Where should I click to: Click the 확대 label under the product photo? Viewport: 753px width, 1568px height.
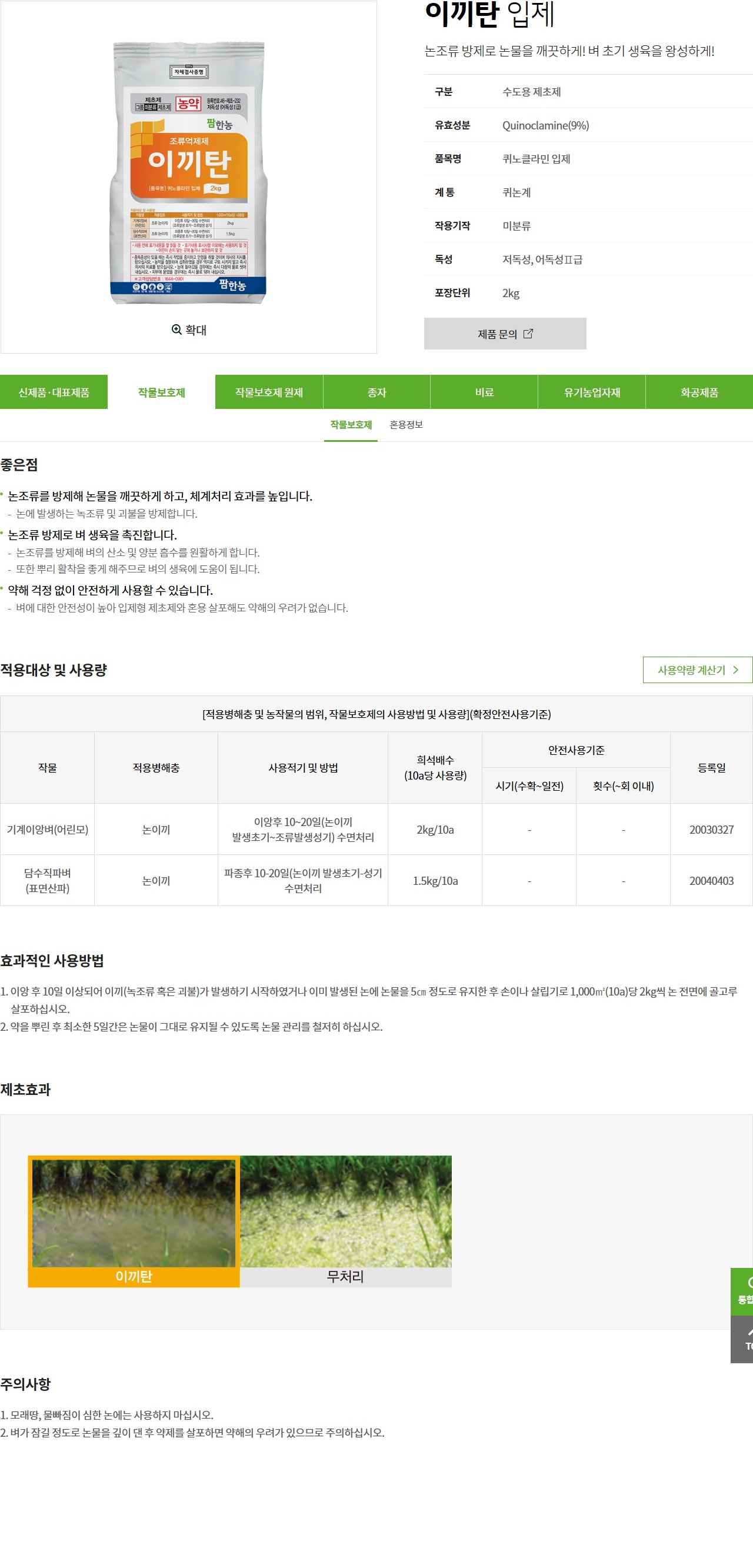[x=196, y=330]
